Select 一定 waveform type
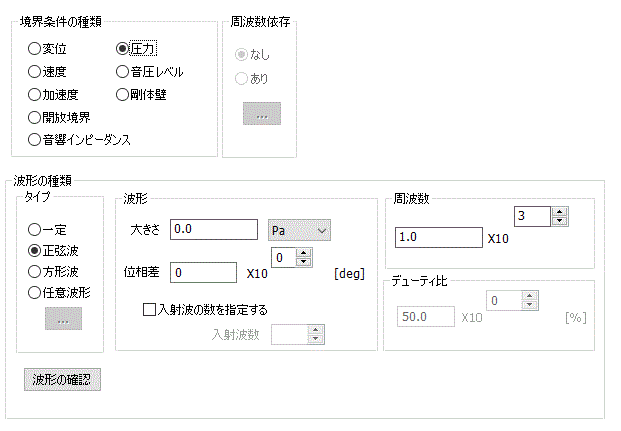621x431 pixels. [x=35, y=230]
